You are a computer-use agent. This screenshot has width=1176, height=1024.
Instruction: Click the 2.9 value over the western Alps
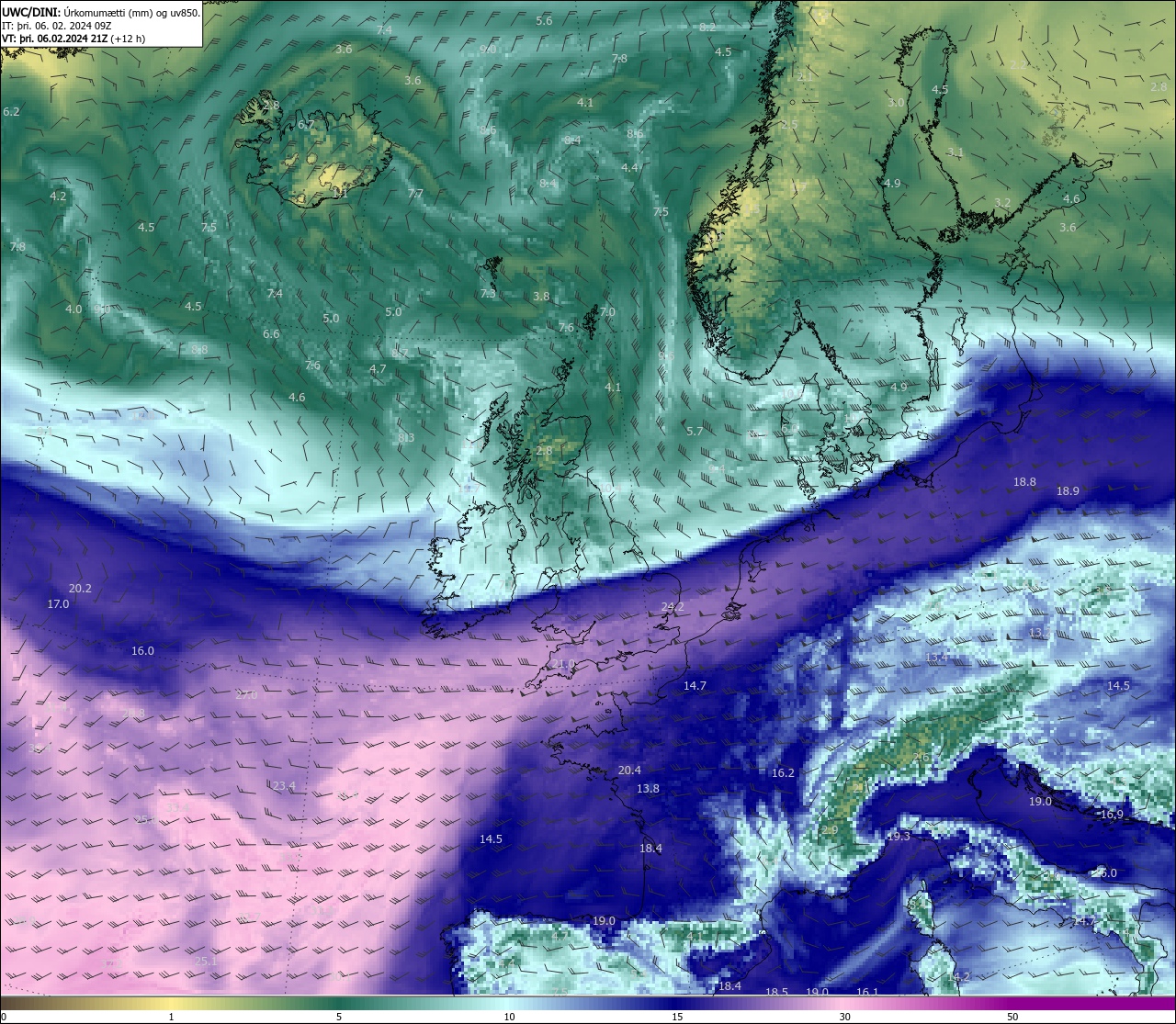[829, 830]
